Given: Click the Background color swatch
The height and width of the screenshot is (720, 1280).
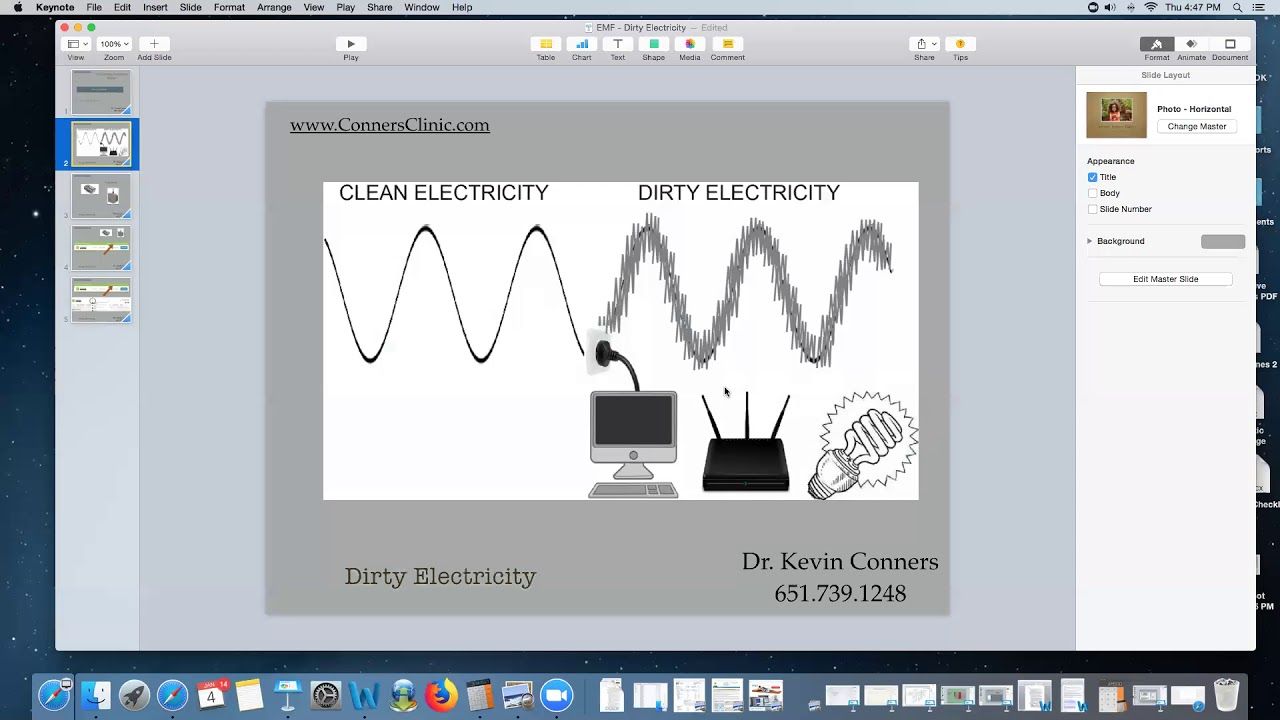Looking at the screenshot, I should [1222, 241].
